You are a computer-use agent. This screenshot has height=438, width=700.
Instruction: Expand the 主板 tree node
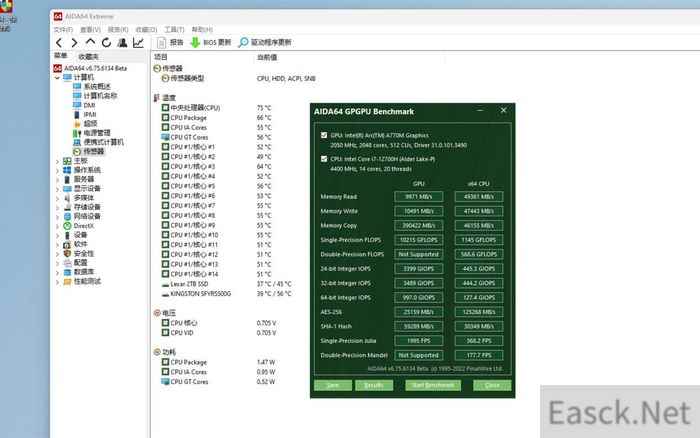tap(57, 161)
